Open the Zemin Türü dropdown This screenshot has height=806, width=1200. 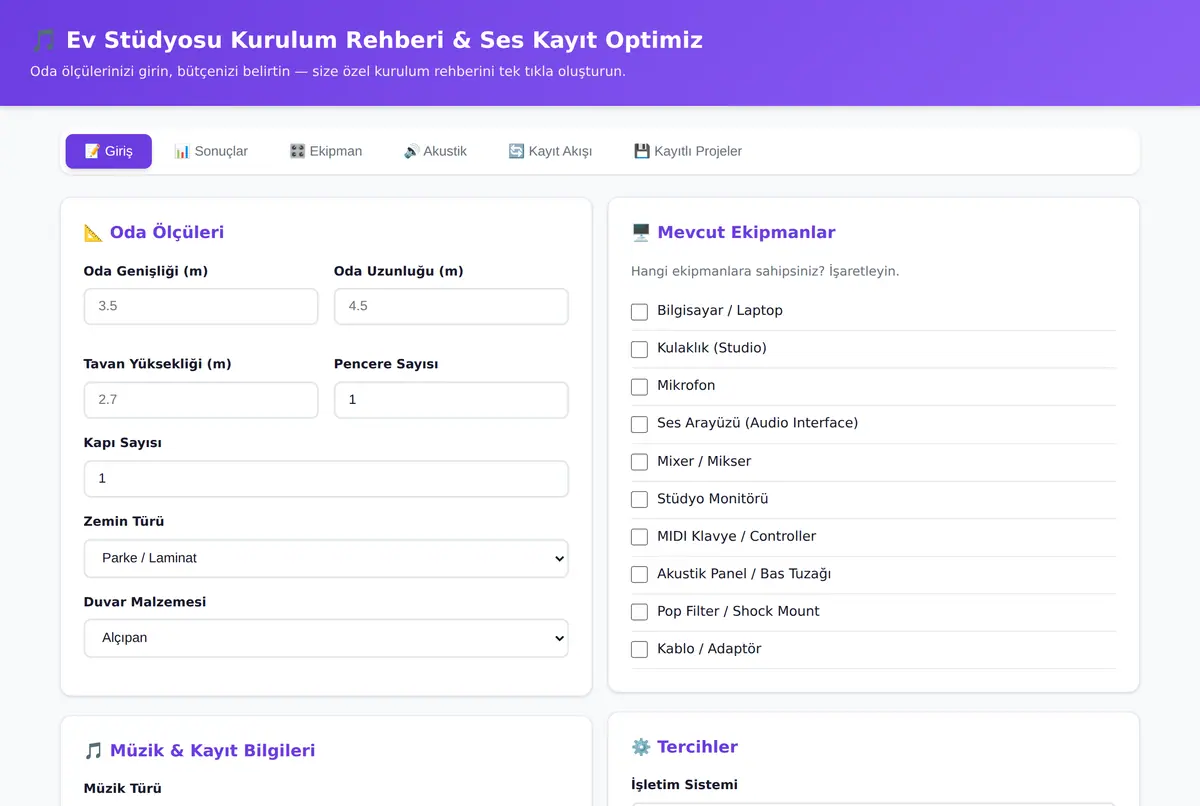tap(326, 558)
